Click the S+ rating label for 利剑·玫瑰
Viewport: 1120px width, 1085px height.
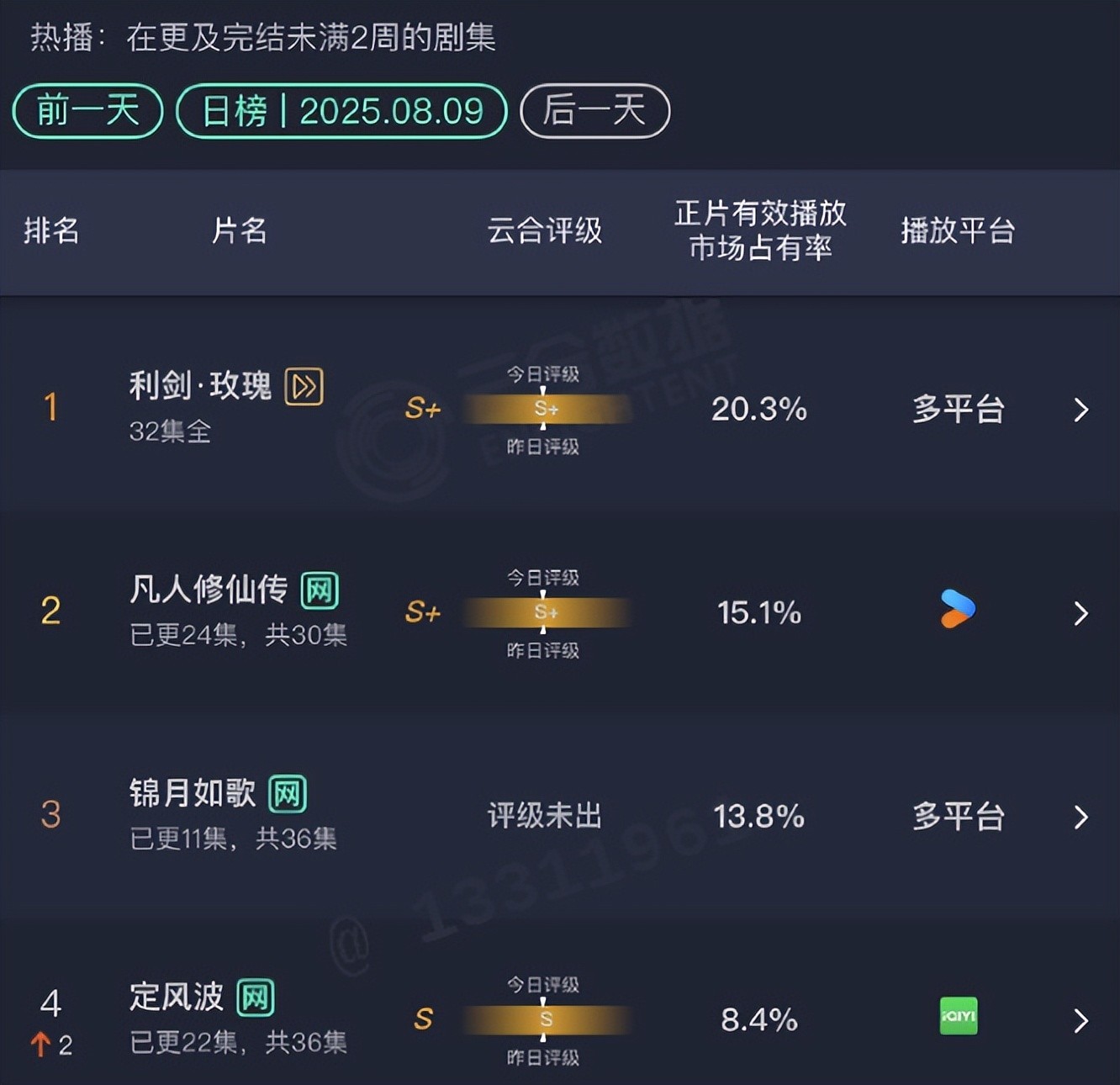422,409
